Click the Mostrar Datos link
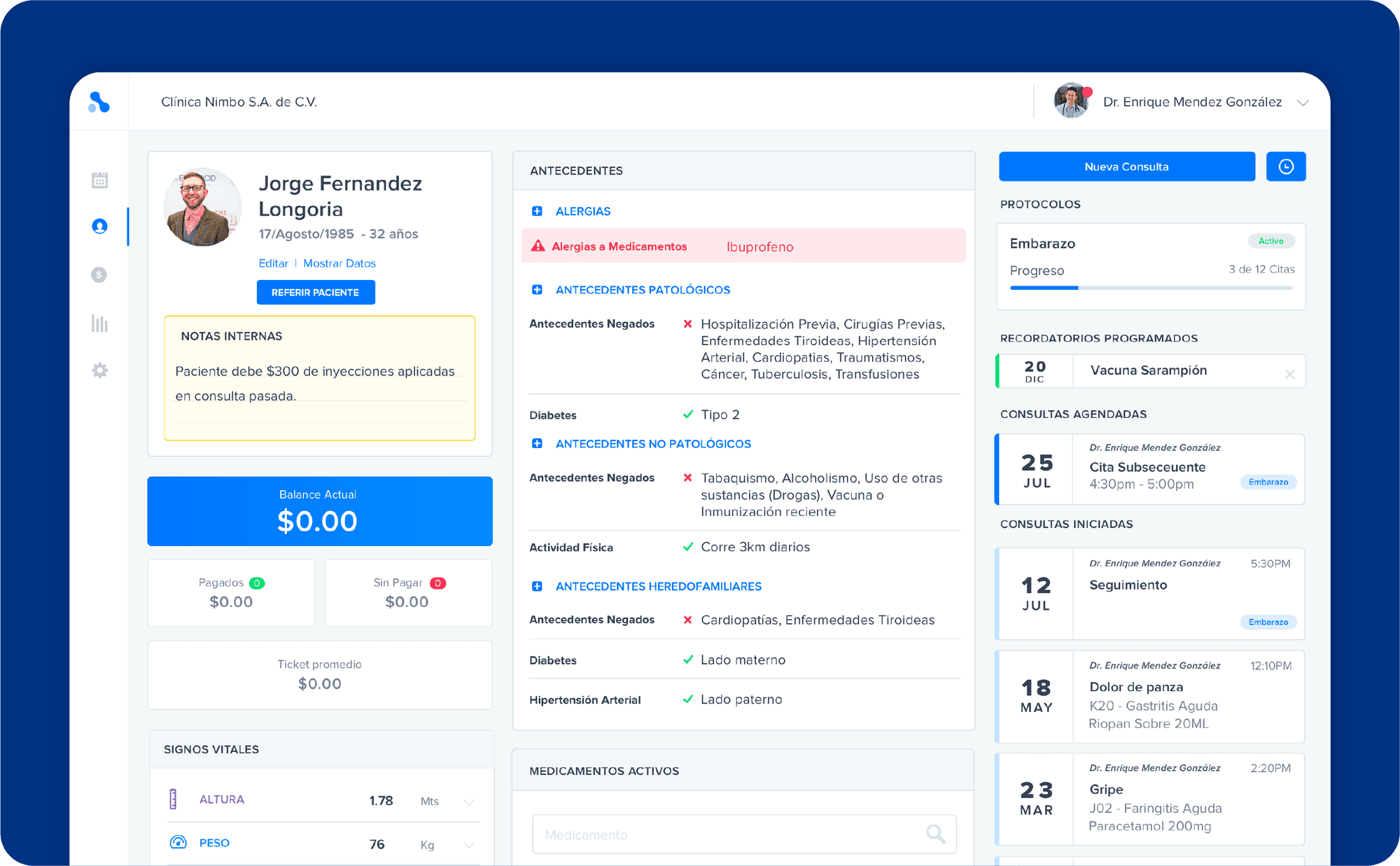The height and width of the screenshot is (866, 1400). [x=339, y=263]
